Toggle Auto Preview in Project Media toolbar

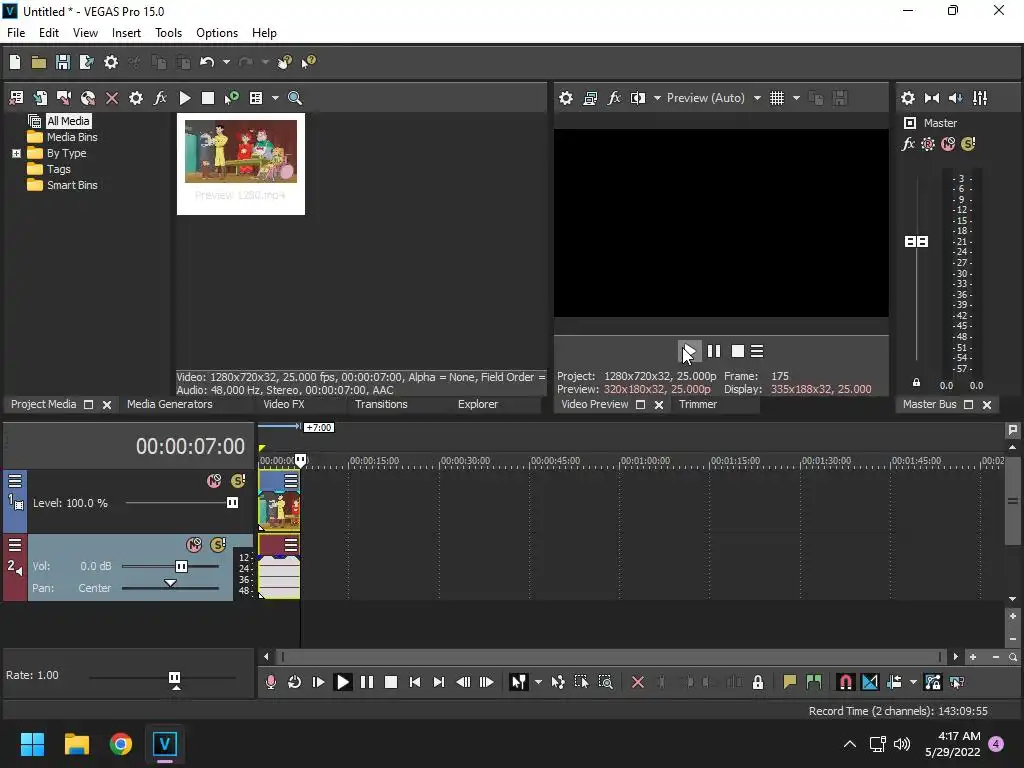[231, 98]
